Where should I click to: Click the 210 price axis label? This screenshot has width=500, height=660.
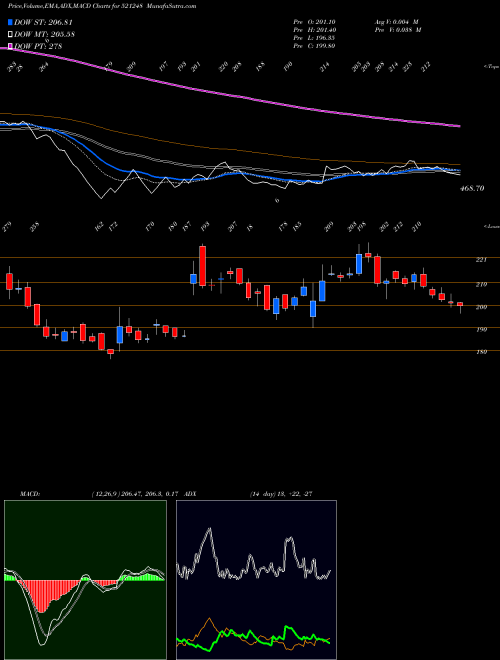[481, 285]
